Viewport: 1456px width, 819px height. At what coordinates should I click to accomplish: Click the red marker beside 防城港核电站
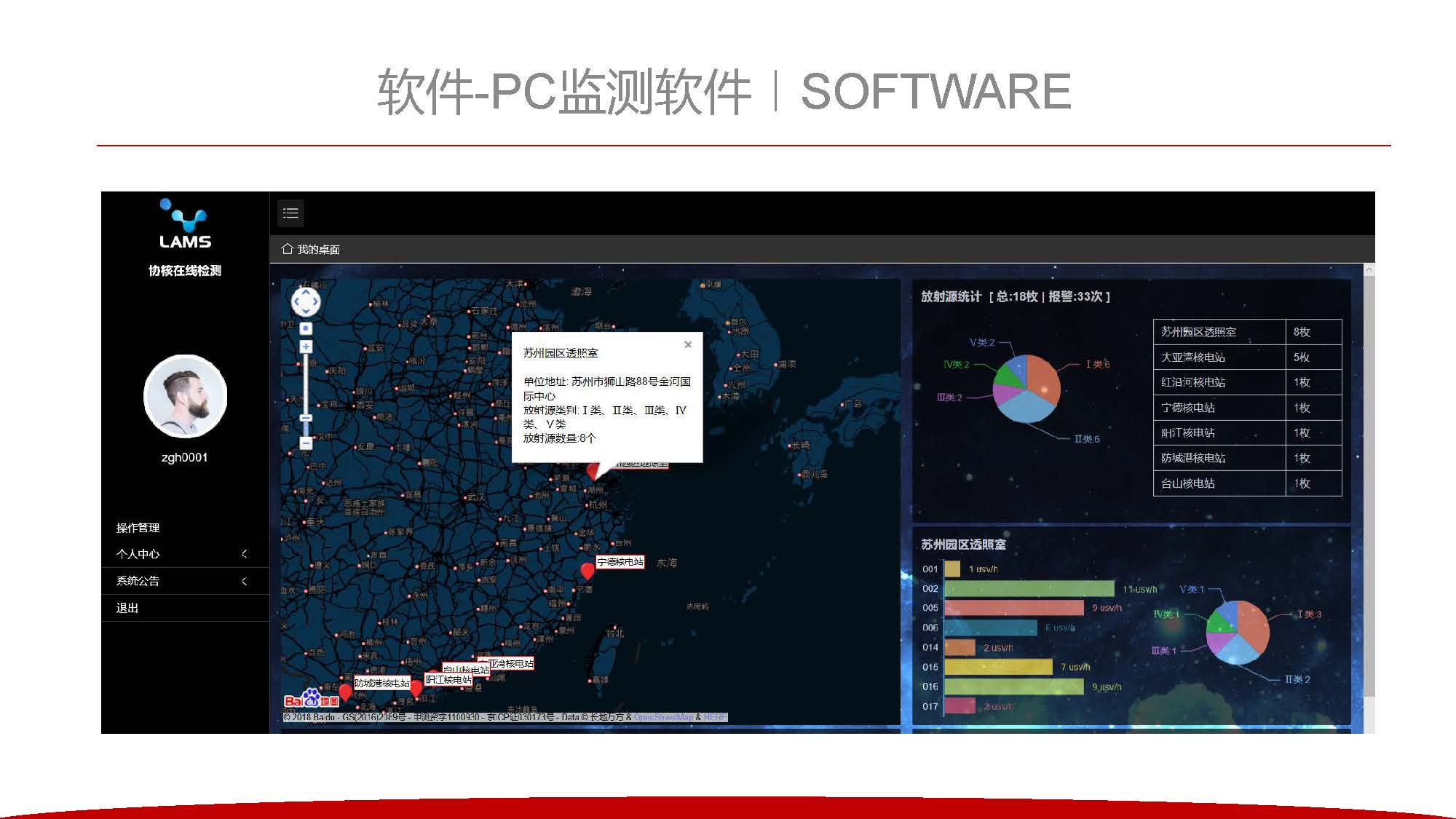tap(345, 692)
